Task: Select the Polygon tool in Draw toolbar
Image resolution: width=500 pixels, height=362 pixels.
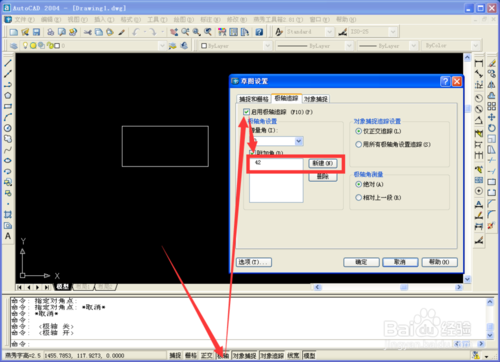Action: (x=8, y=96)
